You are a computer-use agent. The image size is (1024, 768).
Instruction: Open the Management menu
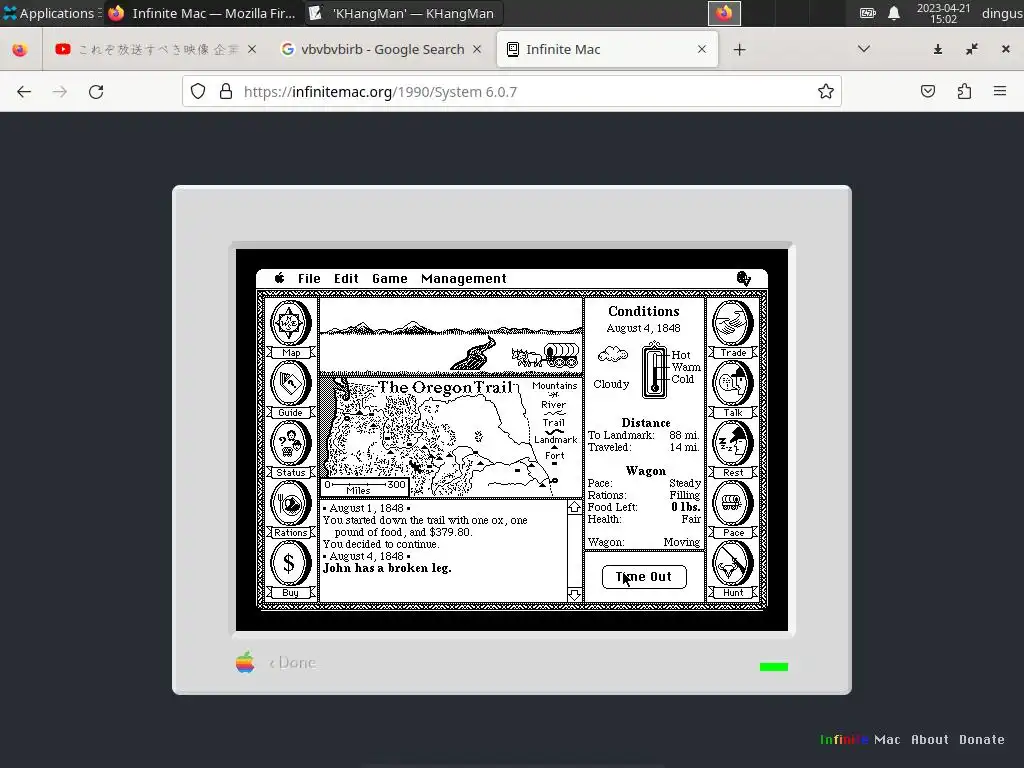464,279
